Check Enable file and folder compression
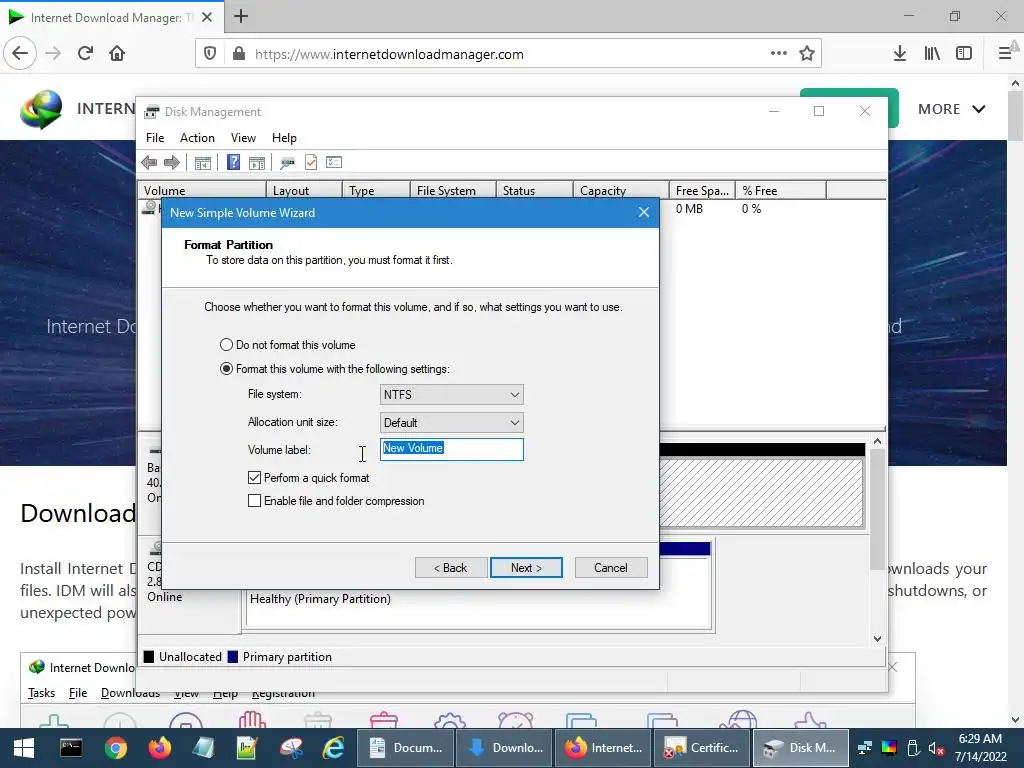The height and width of the screenshot is (768, 1024). [255, 501]
